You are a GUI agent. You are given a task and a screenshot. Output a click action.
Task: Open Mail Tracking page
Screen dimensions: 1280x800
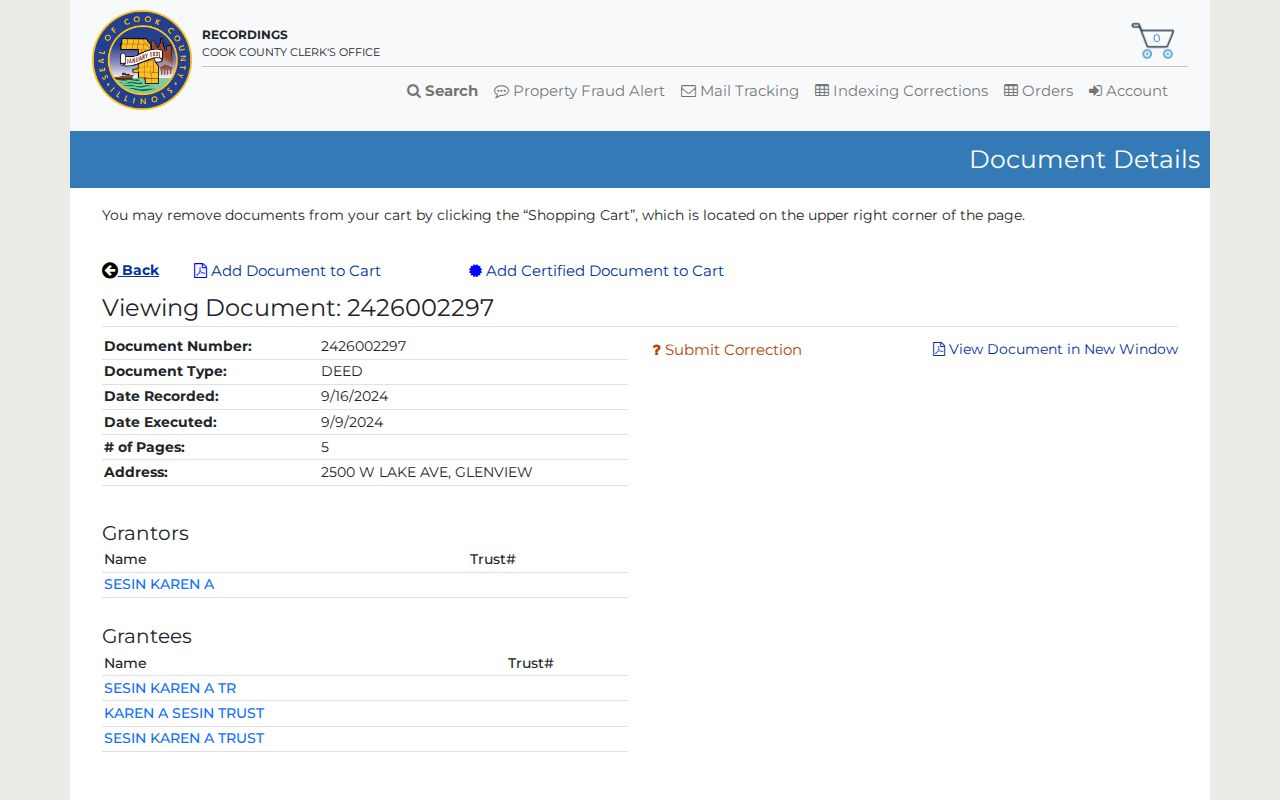point(740,91)
